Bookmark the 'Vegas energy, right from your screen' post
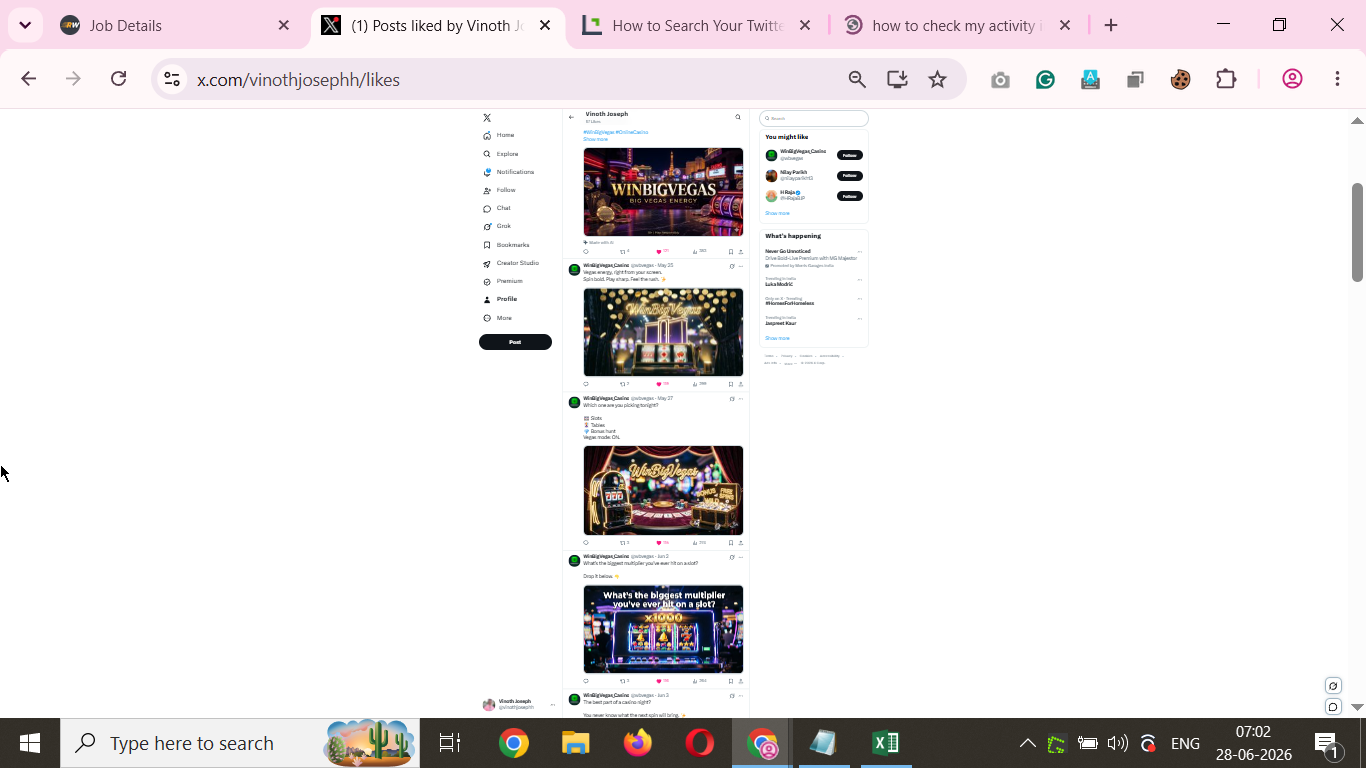This screenshot has height=768, width=1366. tap(731, 384)
